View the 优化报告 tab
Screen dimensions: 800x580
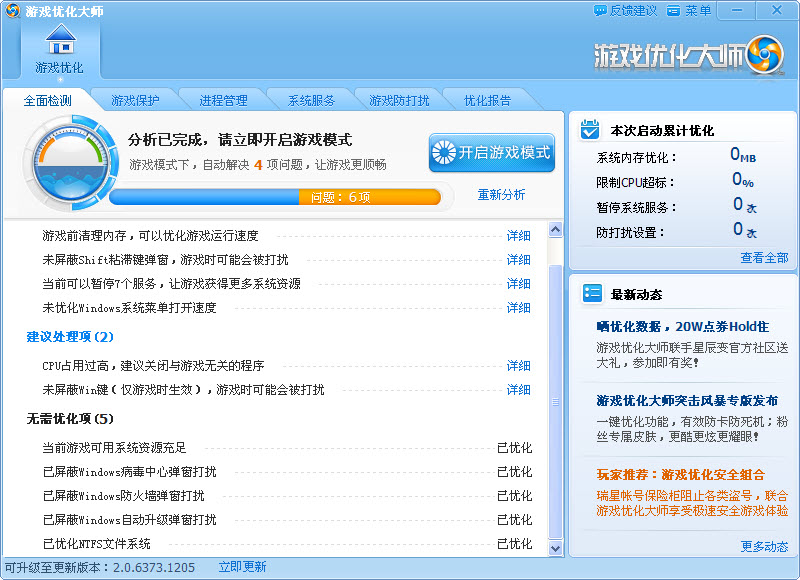(487, 101)
